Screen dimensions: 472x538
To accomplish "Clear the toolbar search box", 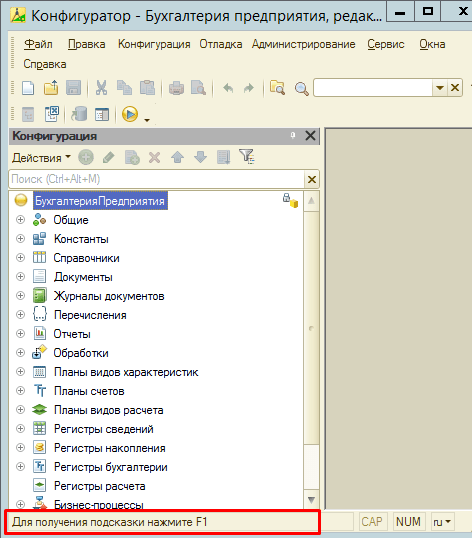I will tap(455, 88).
